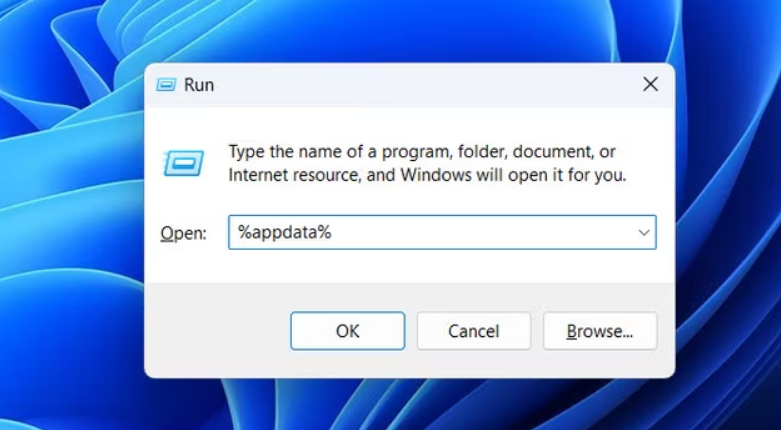Viewport: 781px width, 430px height.
Task: Expand the Open history dropdown arrow
Action: point(644,232)
